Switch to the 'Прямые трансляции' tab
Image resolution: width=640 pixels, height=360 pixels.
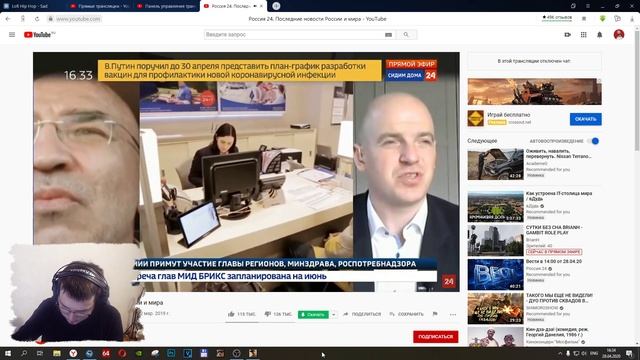pos(99,6)
